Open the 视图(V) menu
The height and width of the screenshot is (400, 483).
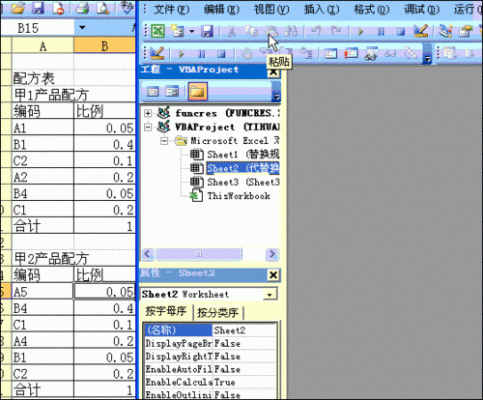[271, 9]
